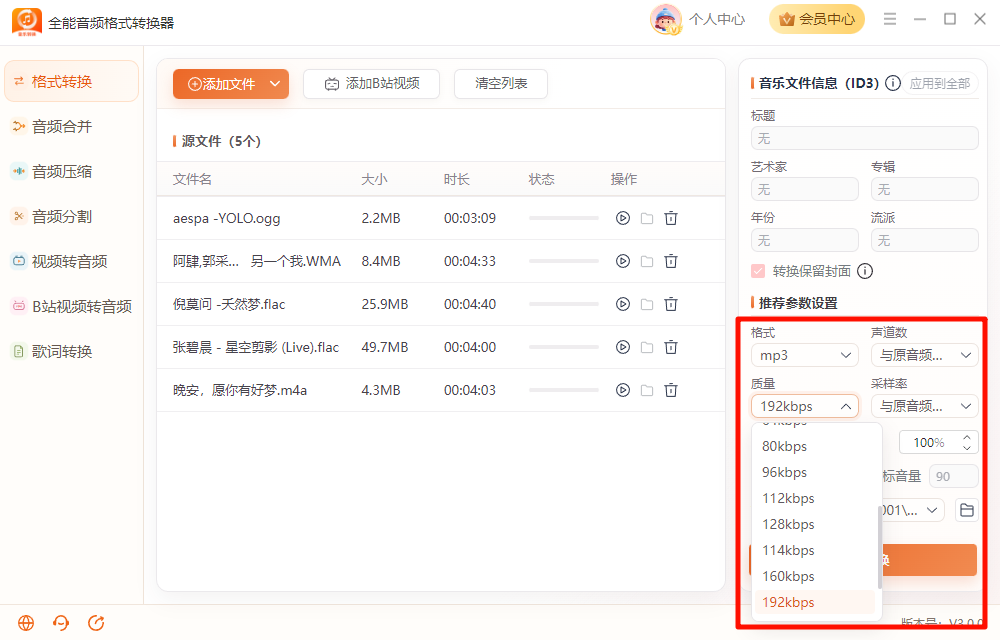Open the 声道数 dropdown

[925, 355]
